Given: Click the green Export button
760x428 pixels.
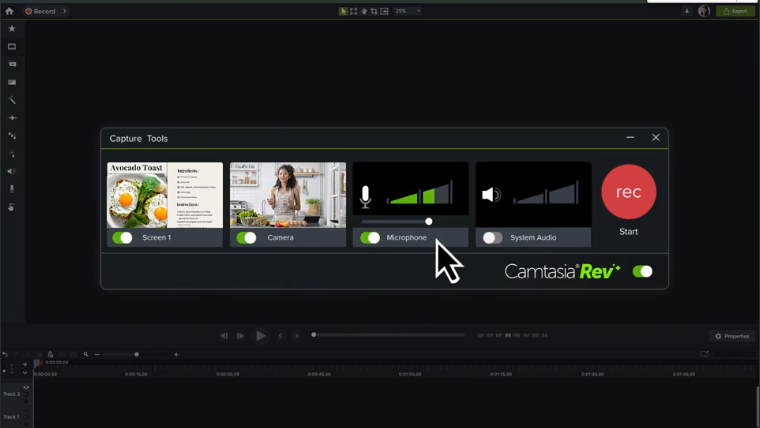Looking at the screenshot, I should (x=735, y=11).
